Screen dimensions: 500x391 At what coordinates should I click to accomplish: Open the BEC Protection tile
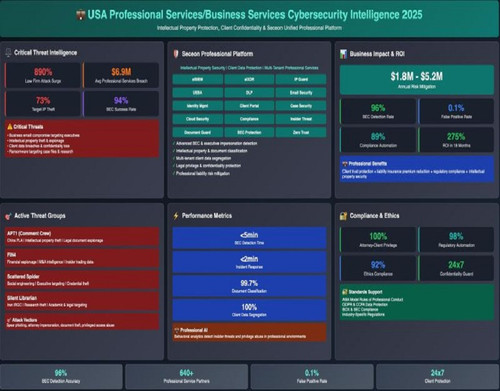(x=249, y=132)
